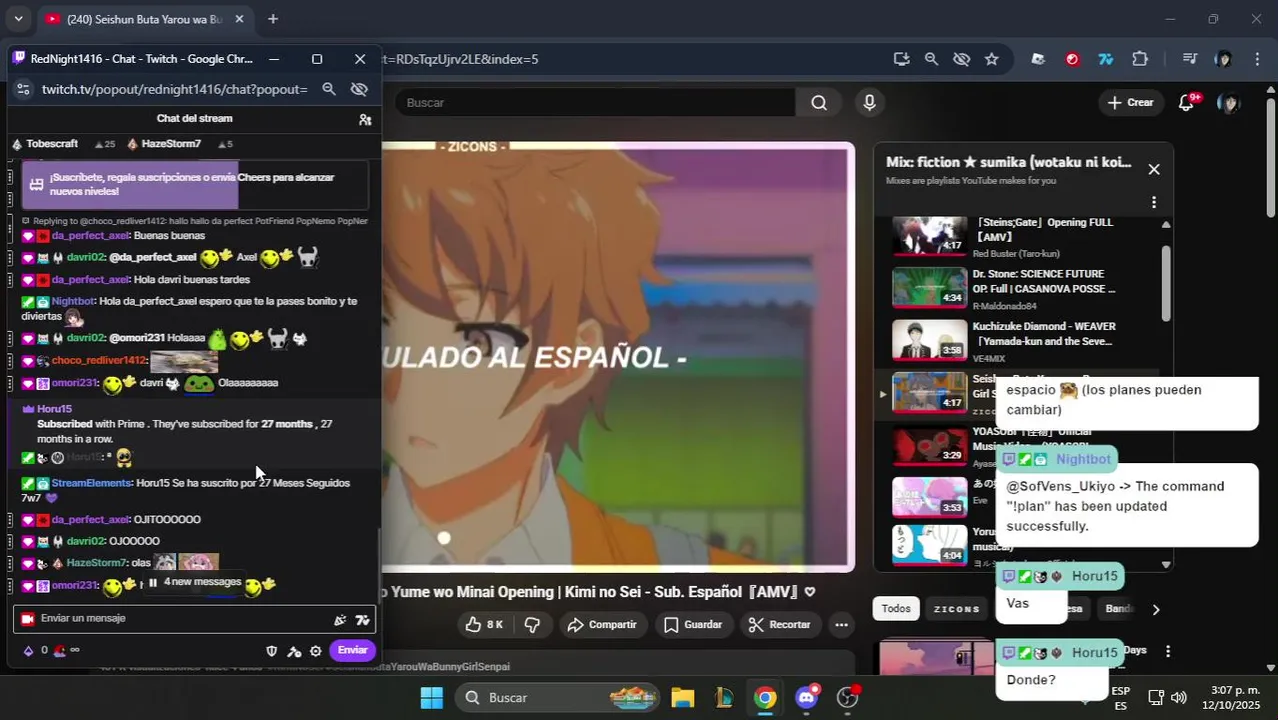Click the Chrome extensions puzzle icon

point(1140,59)
